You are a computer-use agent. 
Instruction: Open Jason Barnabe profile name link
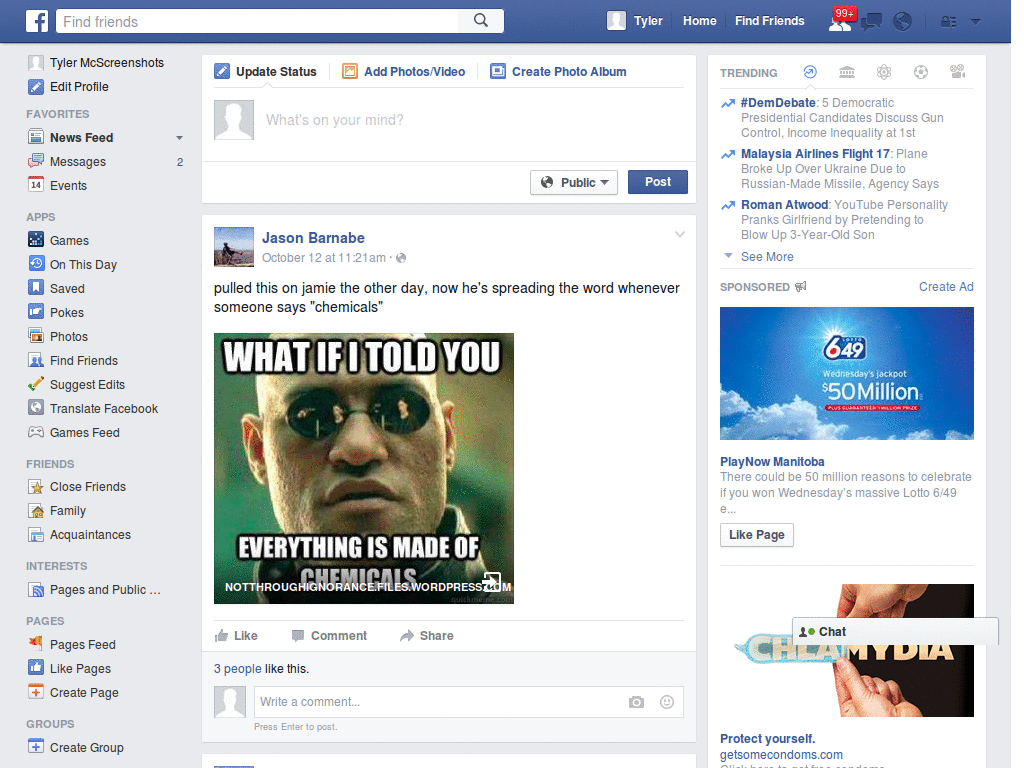coord(313,238)
